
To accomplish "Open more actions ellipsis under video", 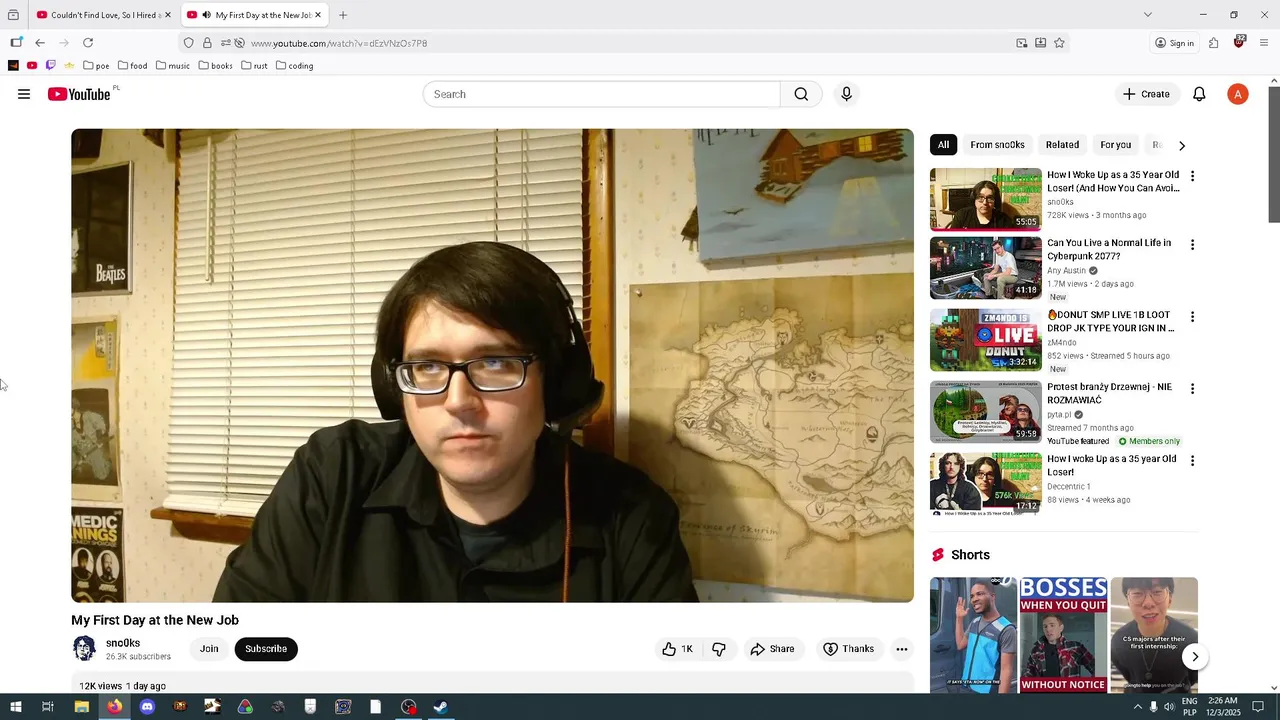I will tap(901, 649).
